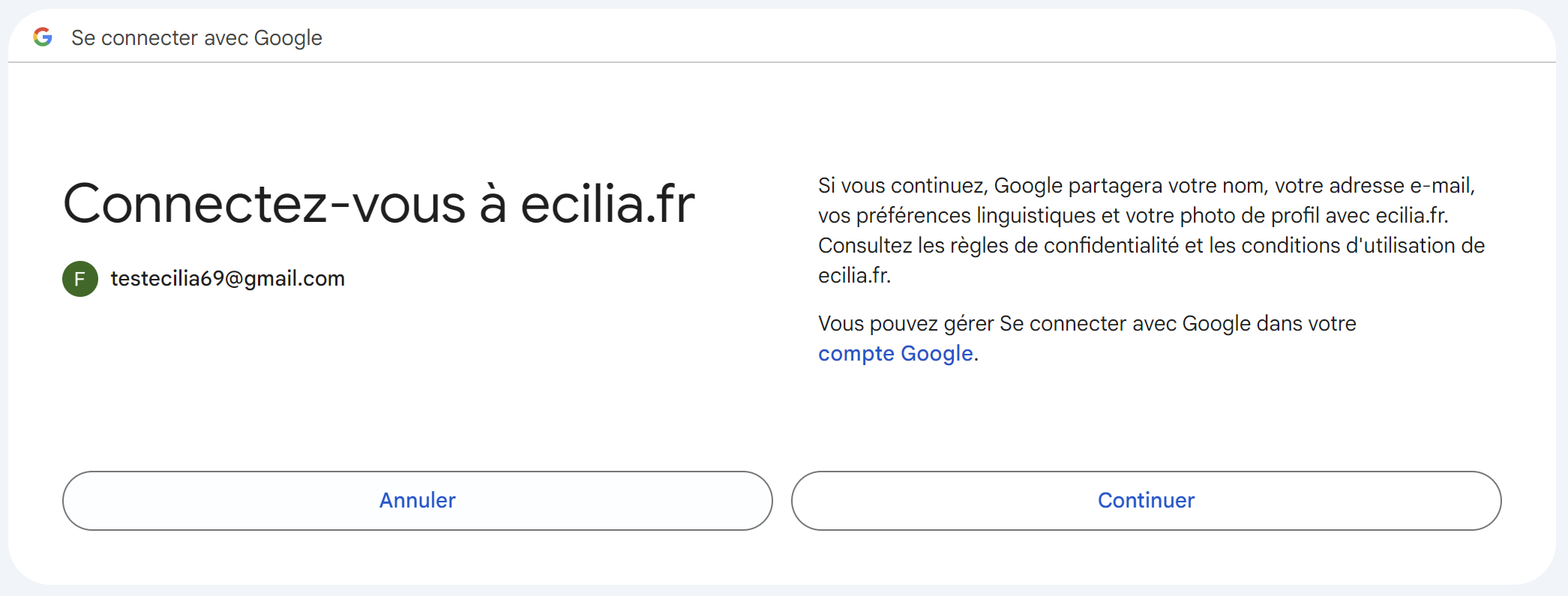This screenshot has width=1568, height=596.
Task: Click the "Se connecter avec Google" header title
Action: click(x=196, y=37)
